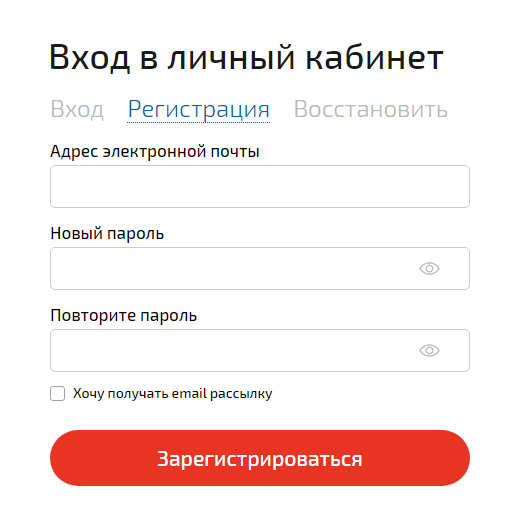This screenshot has height=506, width=519.
Task: Focus the Адрес электронной почты input box
Action: coord(260,186)
